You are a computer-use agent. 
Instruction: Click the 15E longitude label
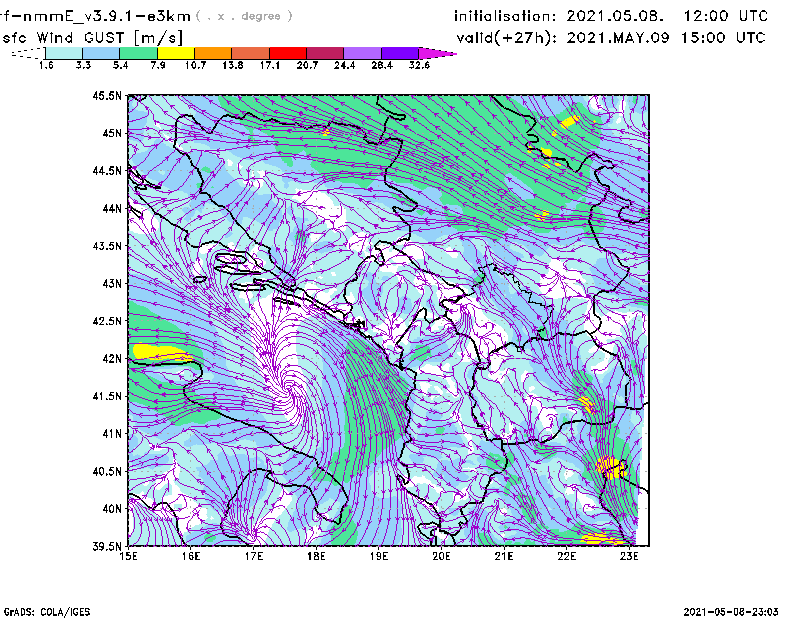pos(128,556)
